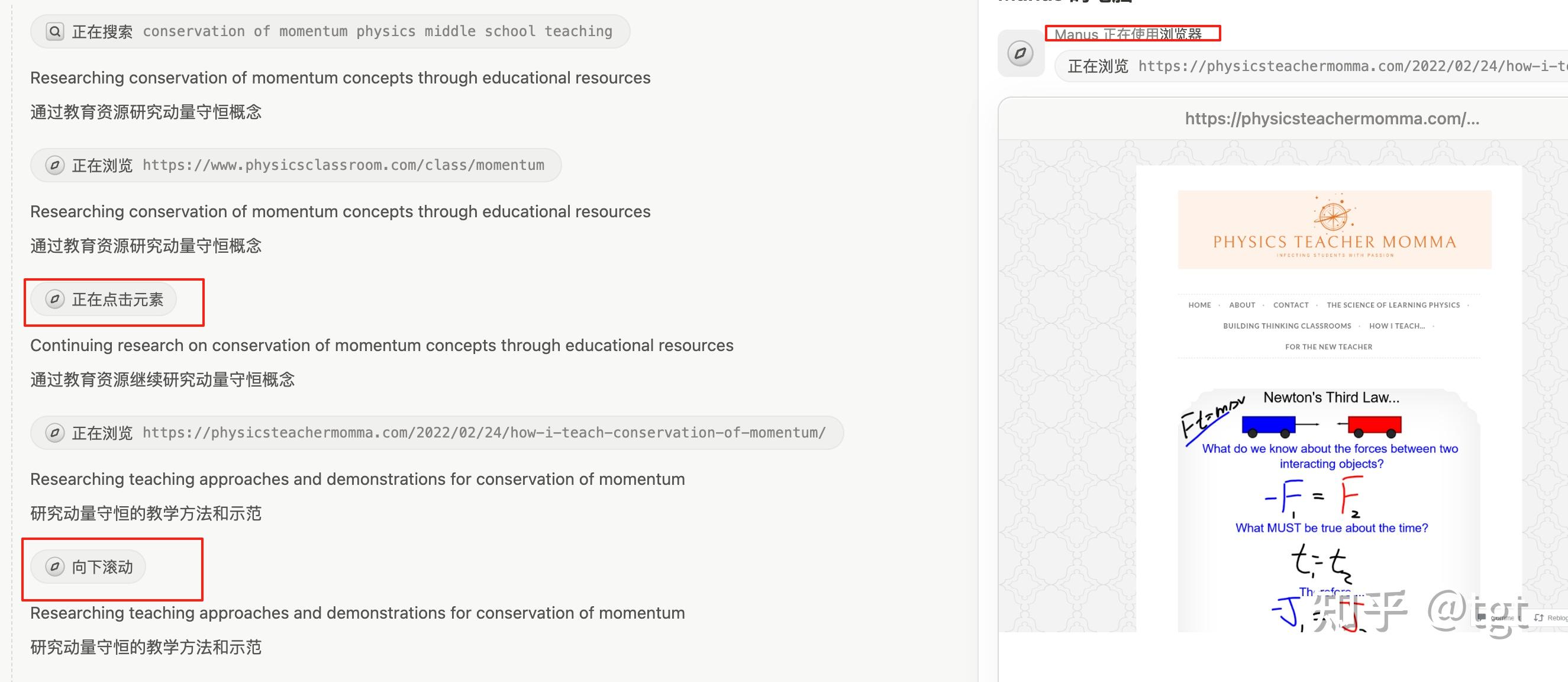Click HOME in the Physics Teacher Momma menu

[1199, 305]
